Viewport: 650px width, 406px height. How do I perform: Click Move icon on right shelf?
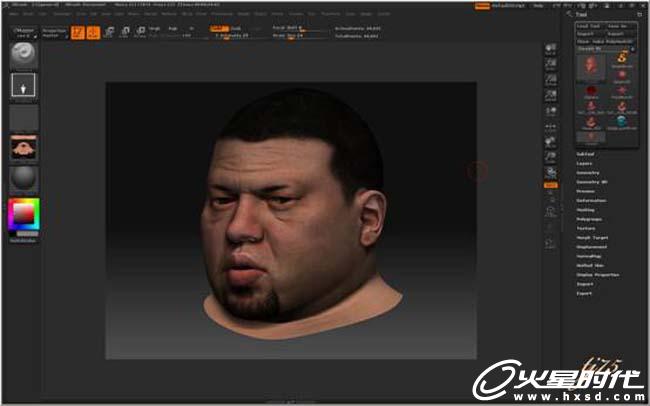click(x=551, y=143)
